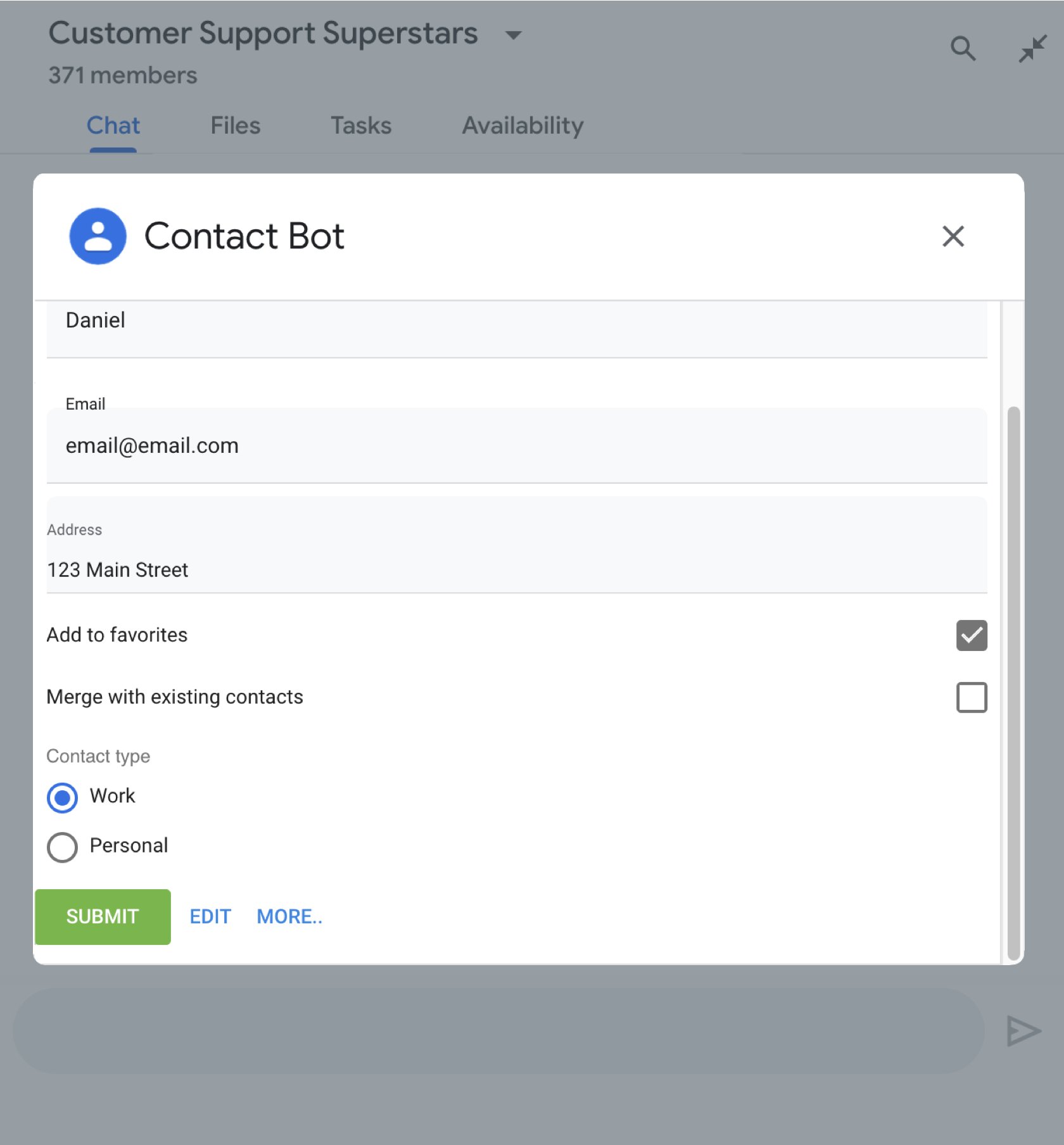Uncheck the Add to favorites checkbox
The image size is (1064, 1145).
point(971,635)
